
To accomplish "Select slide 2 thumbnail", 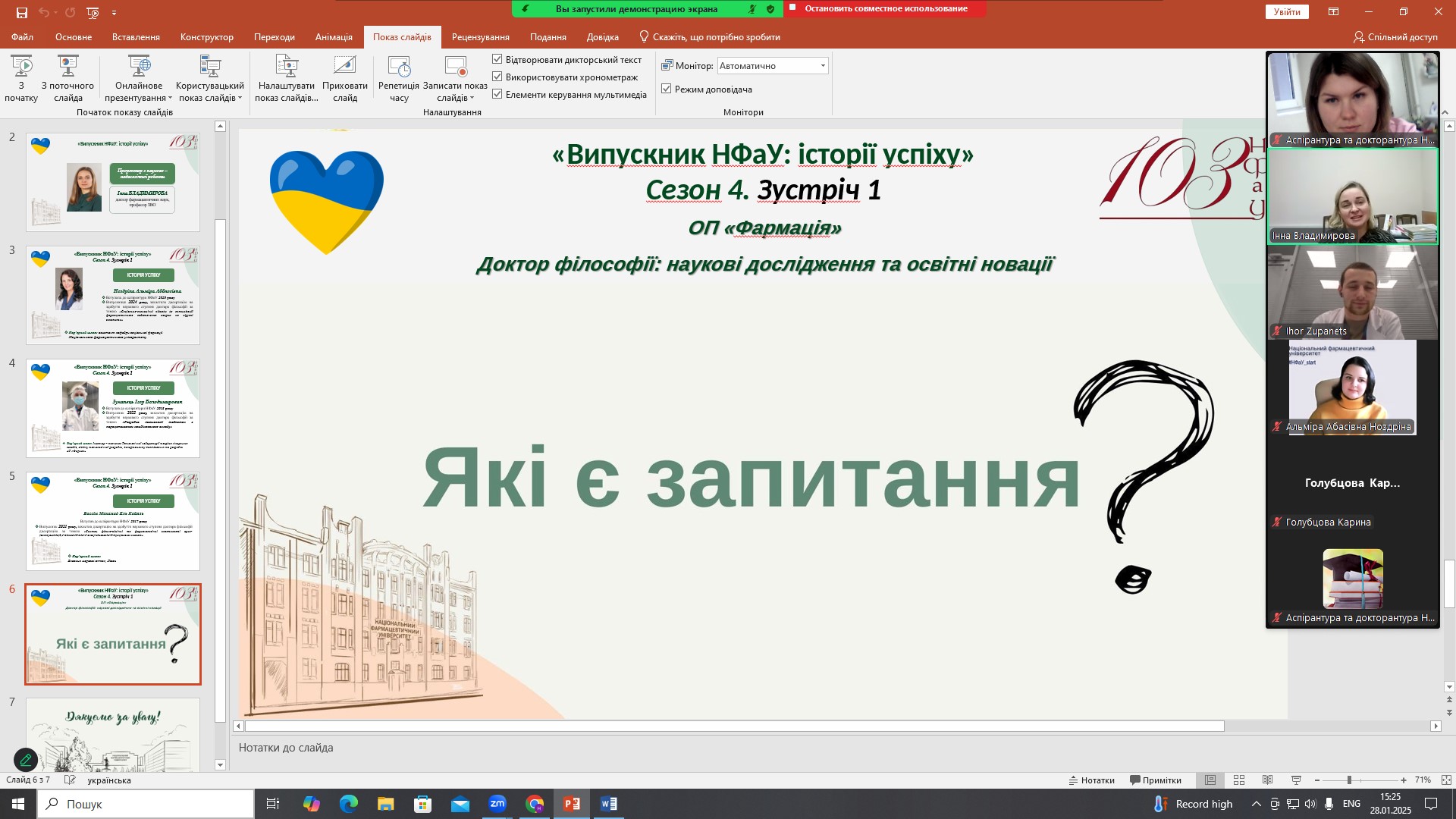I will click(x=113, y=183).
